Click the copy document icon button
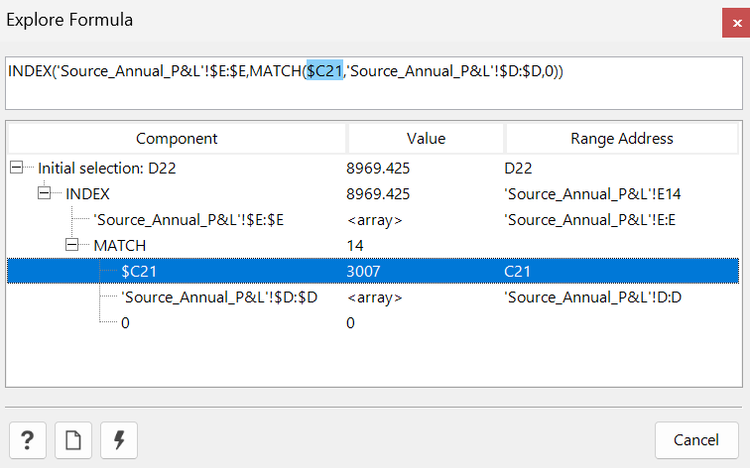The width and height of the screenshot is (750, 468). pyautogui.click(x=73, y=440)
